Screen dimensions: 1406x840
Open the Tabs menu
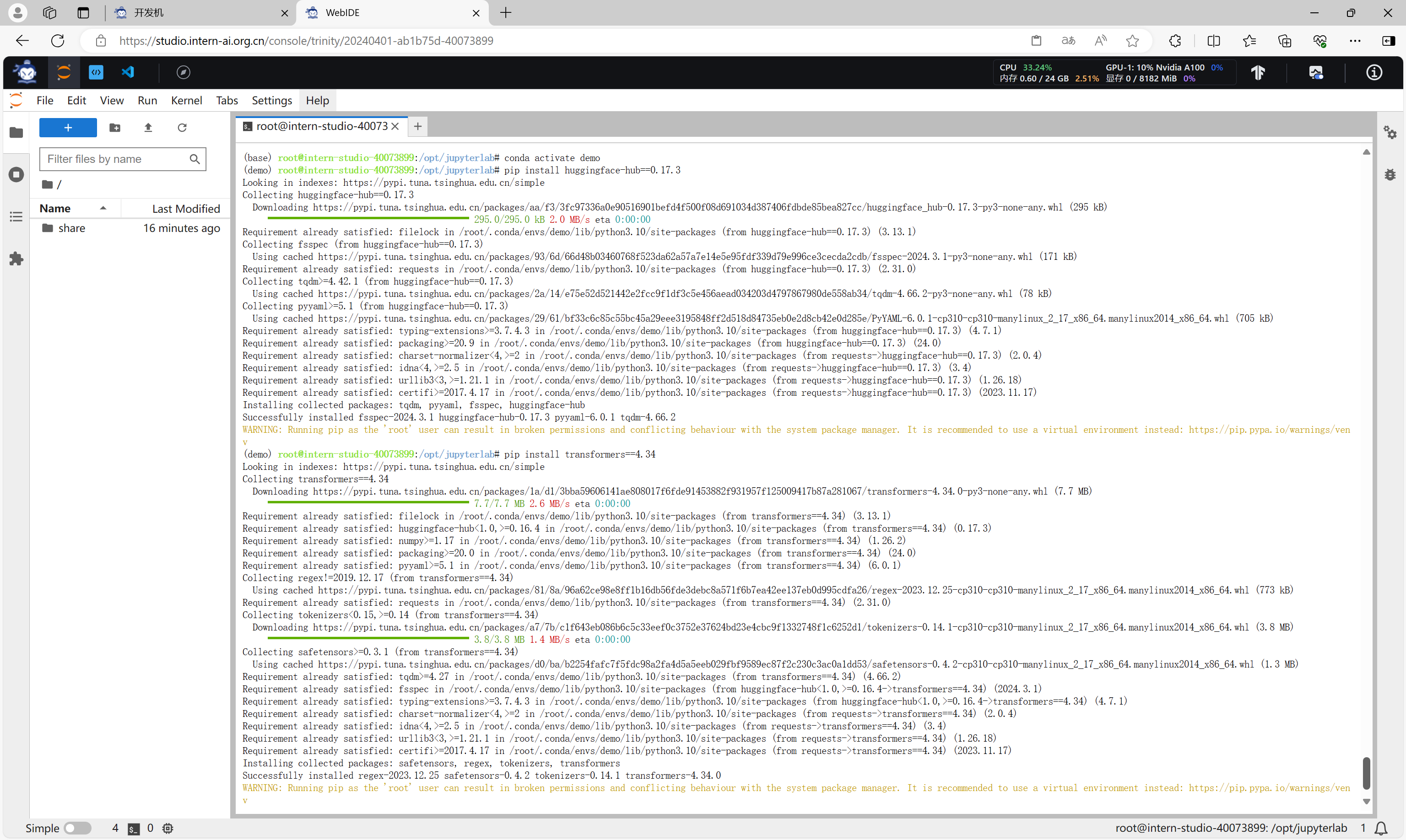tap(227, 100)
